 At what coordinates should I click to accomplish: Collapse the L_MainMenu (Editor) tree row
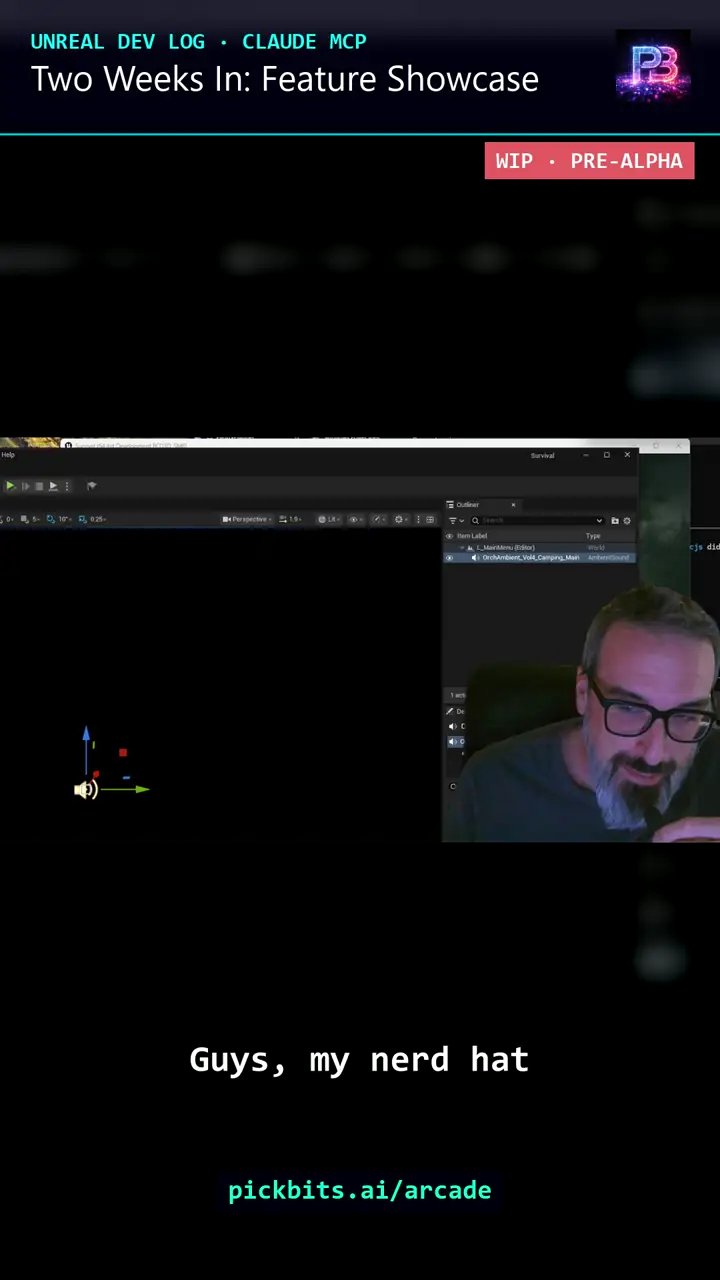pyautogui.click(x=461, y=548)
